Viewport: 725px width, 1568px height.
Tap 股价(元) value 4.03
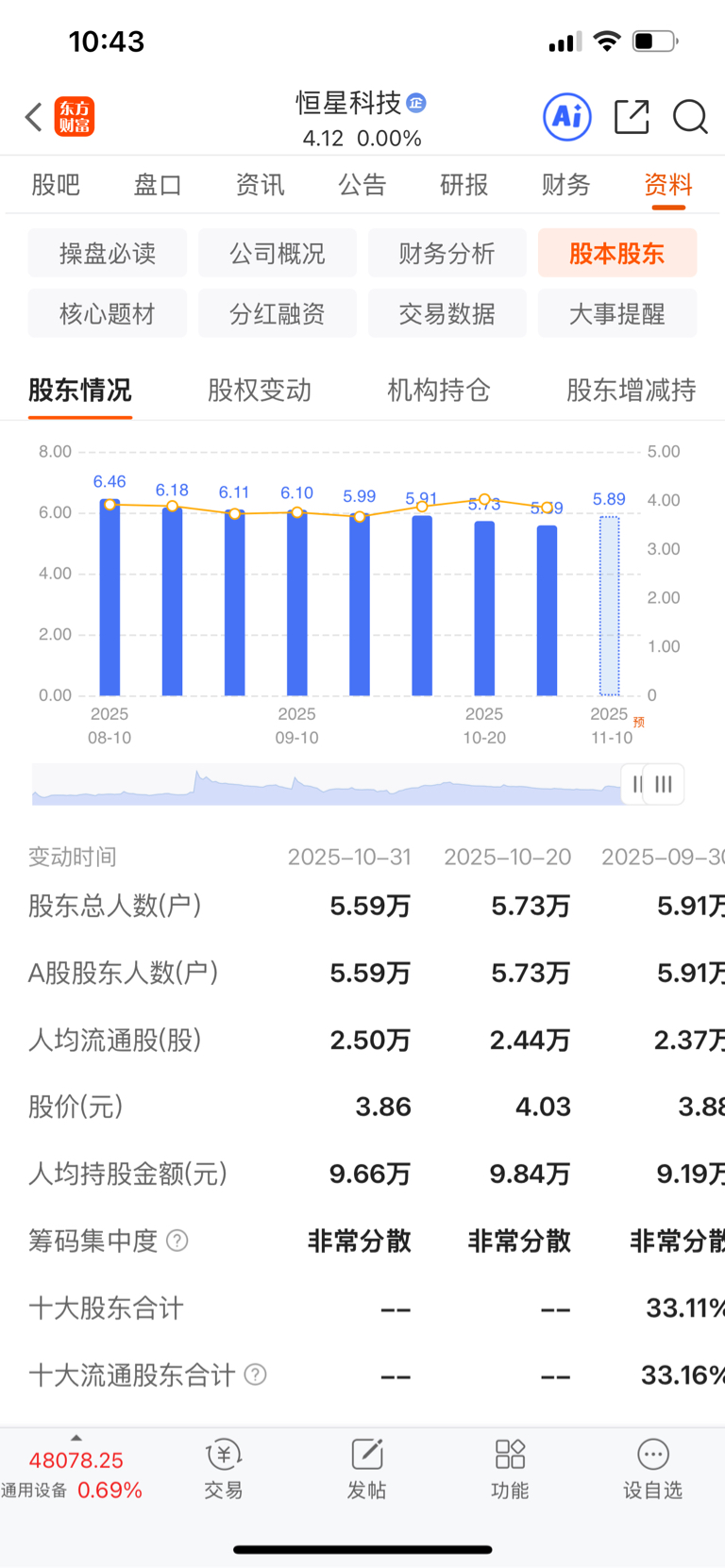tap(543, 1107)
